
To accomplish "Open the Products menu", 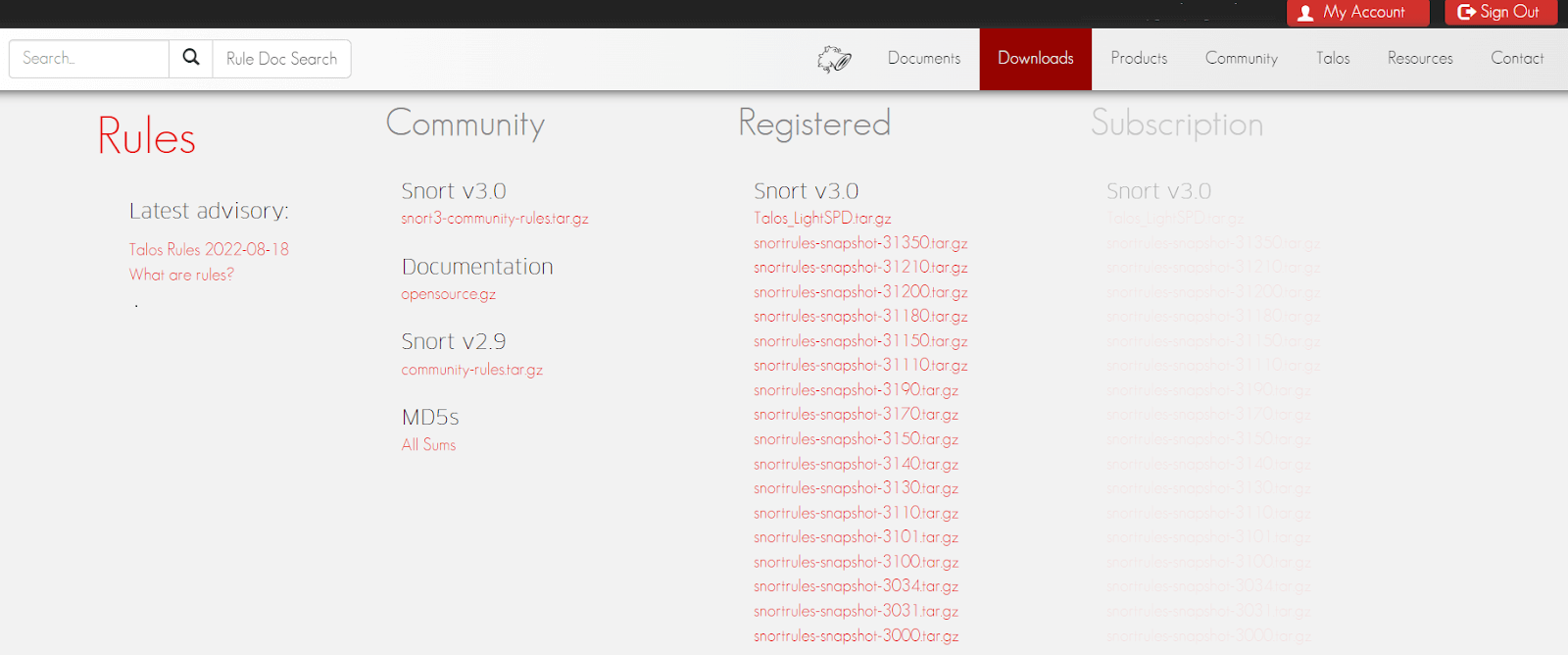I will [x=1139, y=59].
